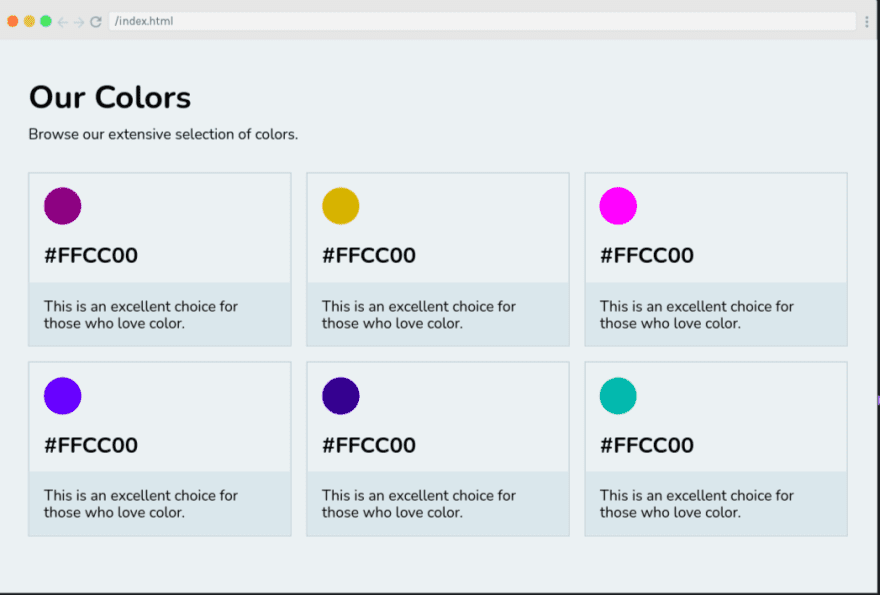Click the #FFCC00 title under yellow circle
This screenshot has height=595, width=880.
pyautogui.click(x=368, y=256)
